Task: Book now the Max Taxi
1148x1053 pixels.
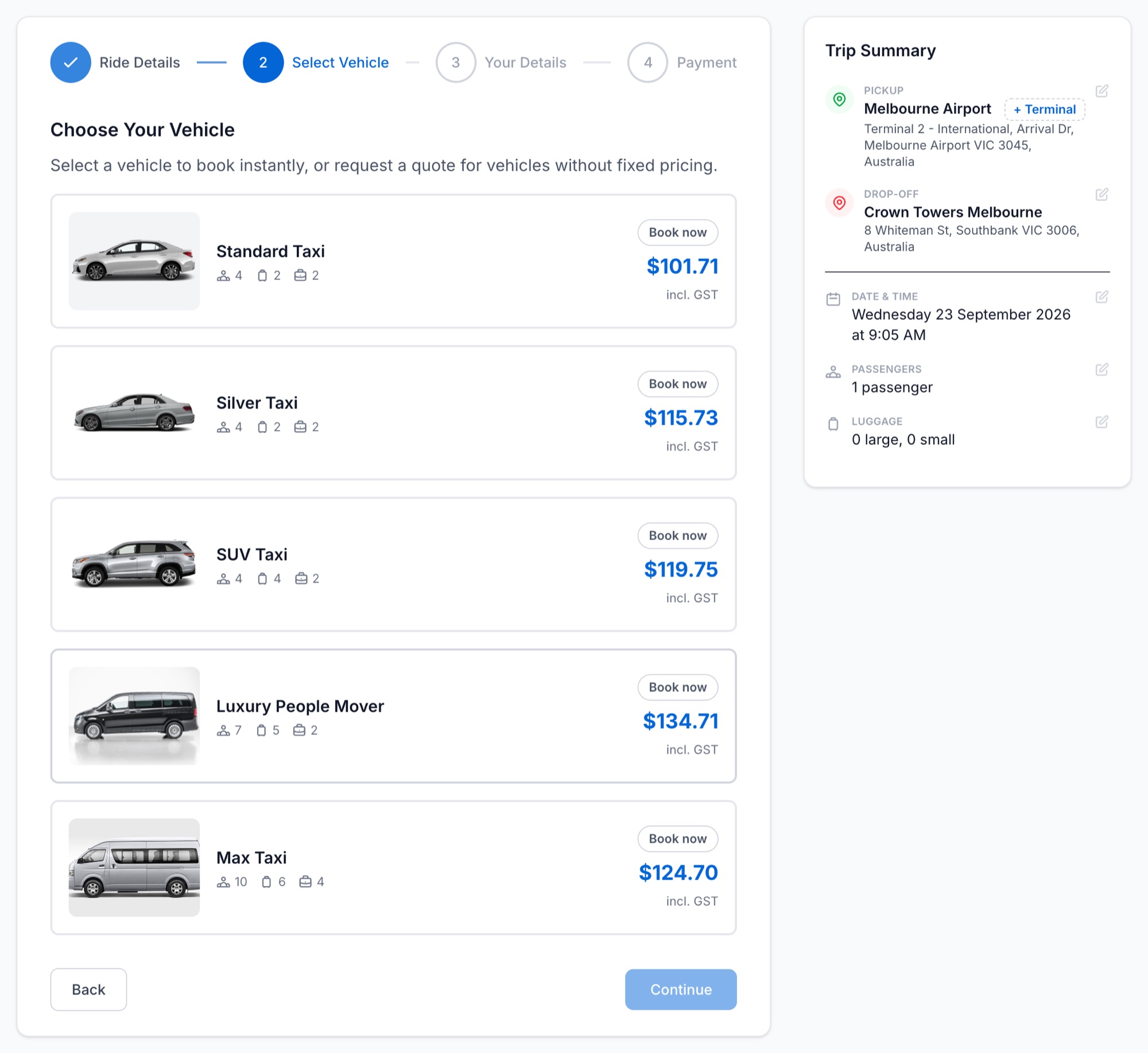Action: tap(678, 838)
